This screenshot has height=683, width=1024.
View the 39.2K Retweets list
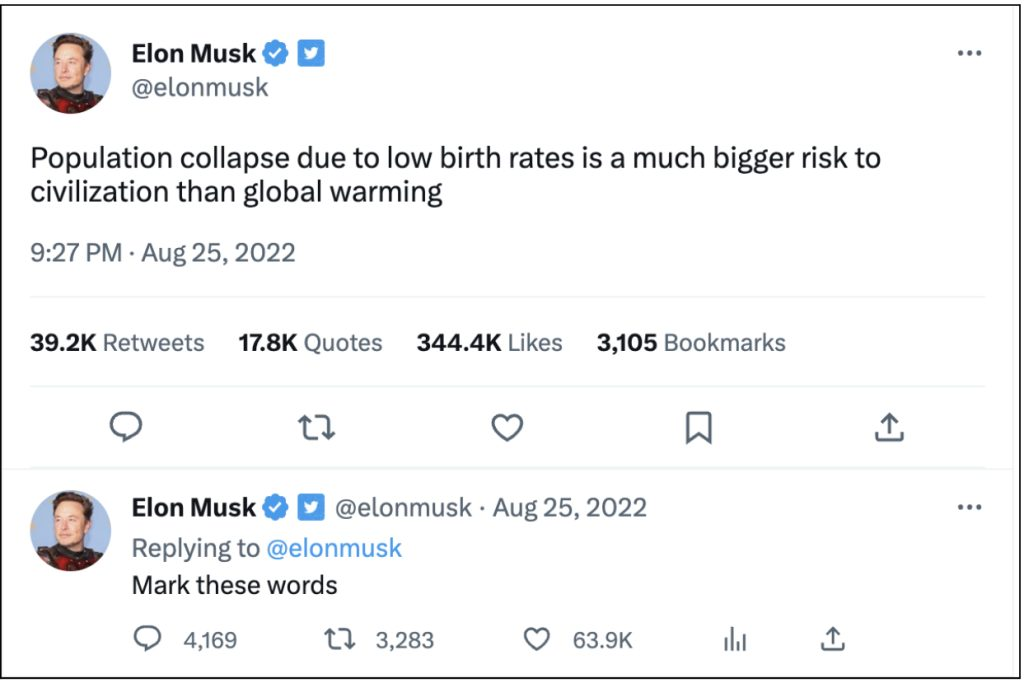116,343
